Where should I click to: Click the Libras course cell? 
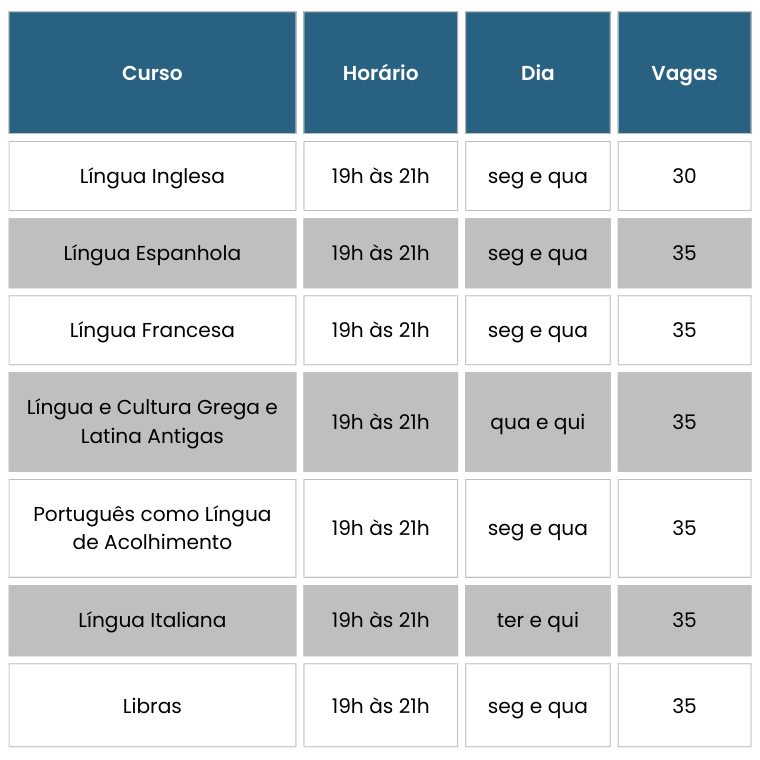click(152, 706)
